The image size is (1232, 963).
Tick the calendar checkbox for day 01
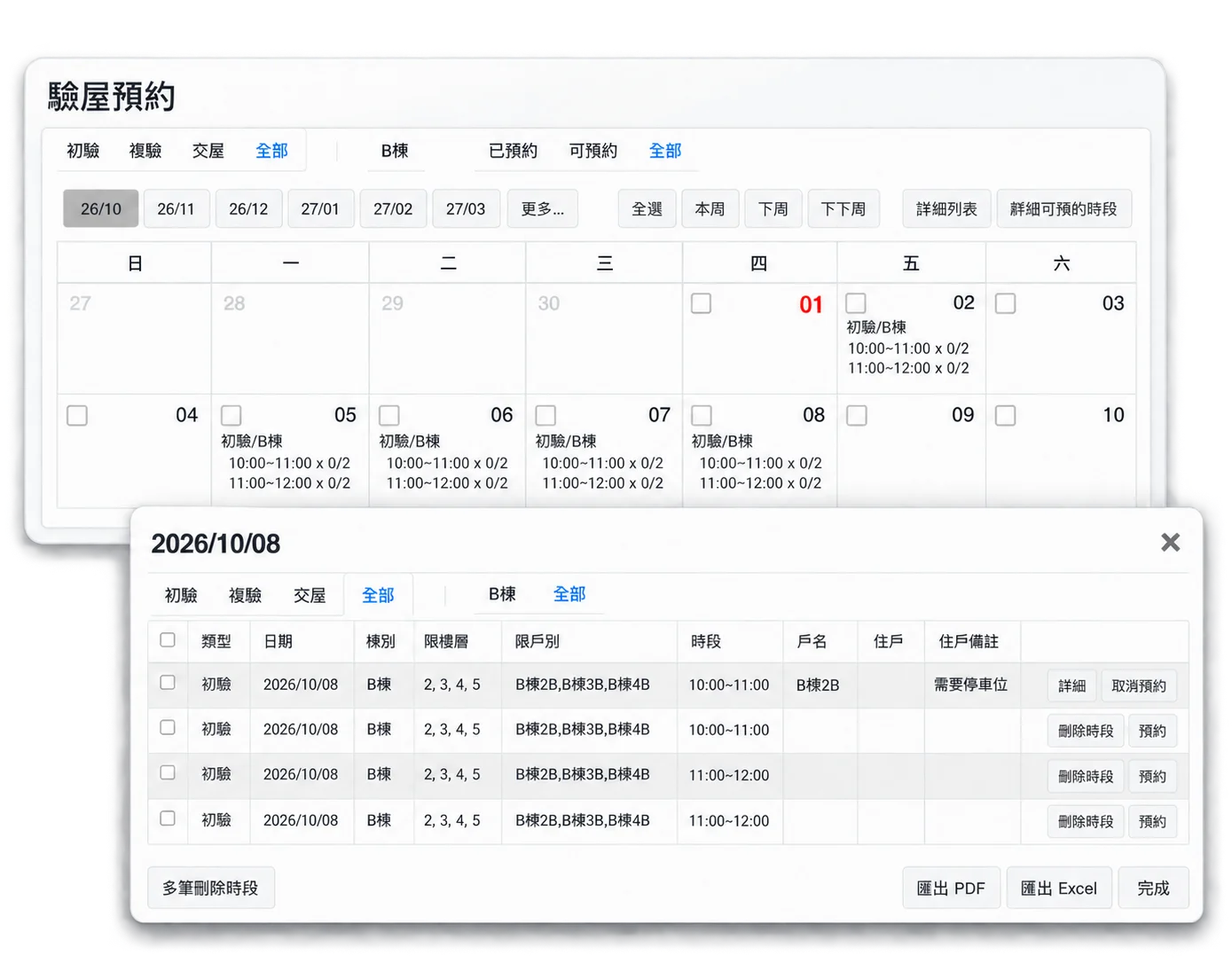pos(701,303)
